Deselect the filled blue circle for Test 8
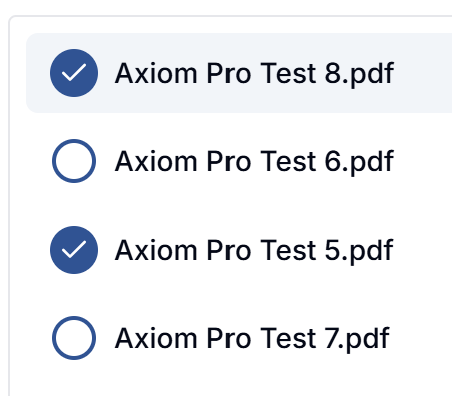 pyautogui.click(x=74, y=73)
